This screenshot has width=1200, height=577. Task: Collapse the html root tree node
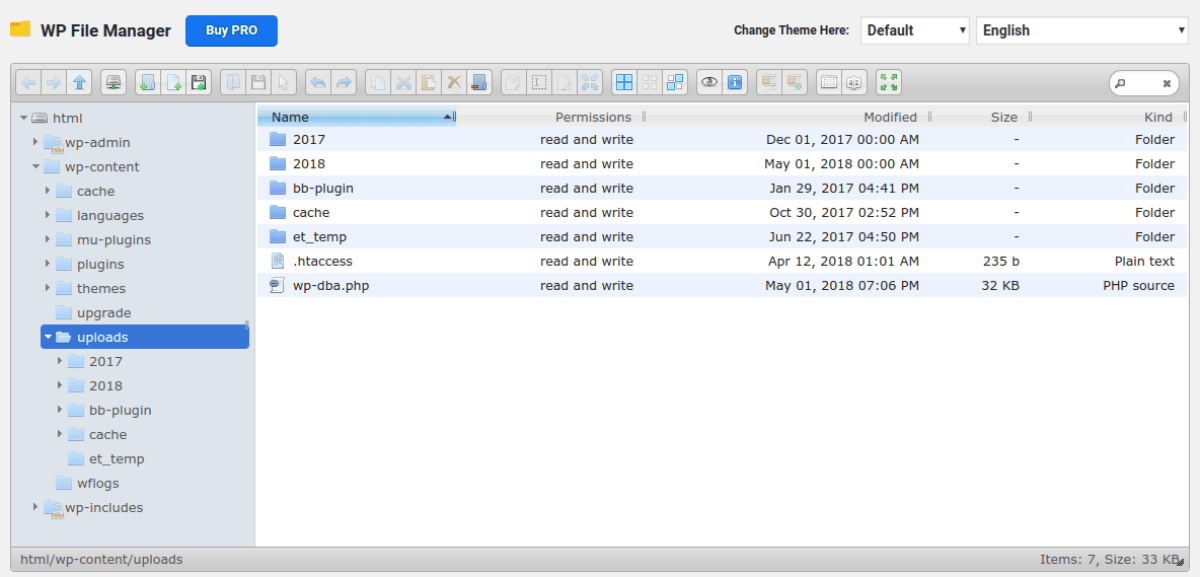(24, 118)
